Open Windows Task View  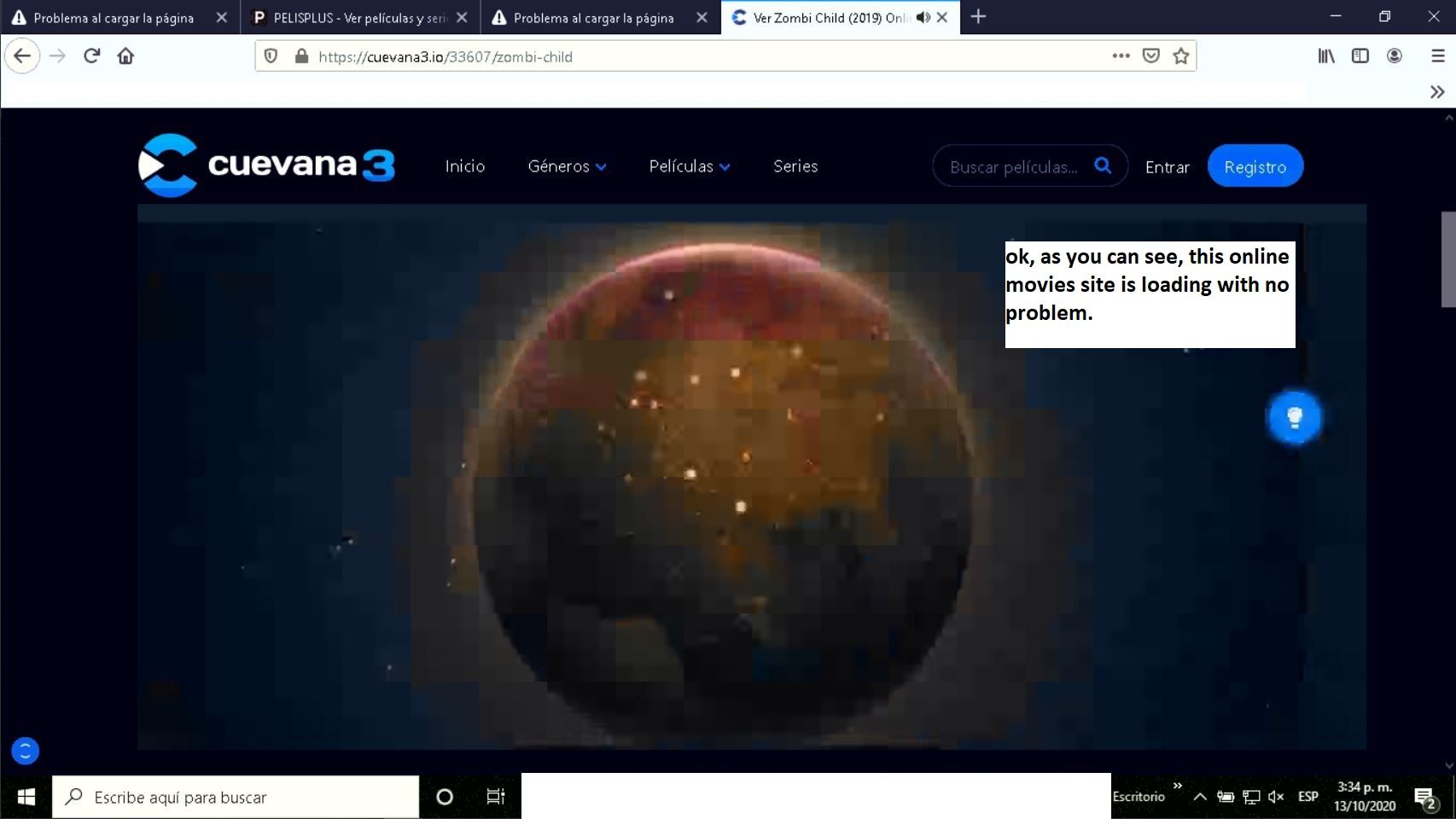(x=495, y=797)
